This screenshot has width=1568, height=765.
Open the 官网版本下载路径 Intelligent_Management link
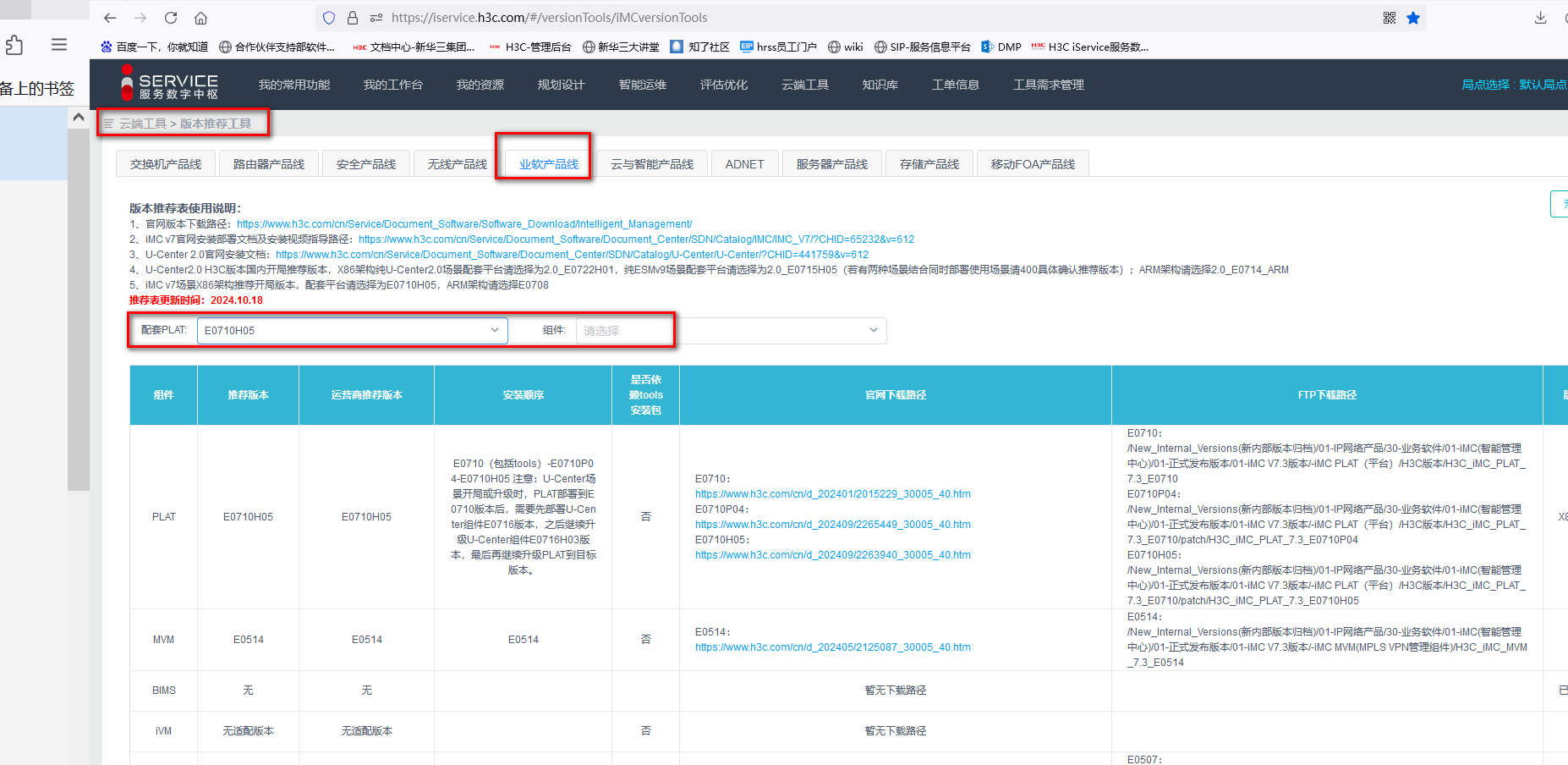[464, 224]
